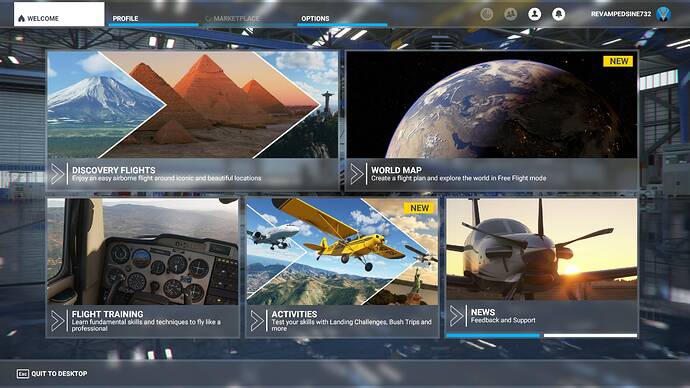Open the yellow plane Activities thumbnail
Image resolution: width=690 pixels, height=388 pixels.
[x=342, y=252]
